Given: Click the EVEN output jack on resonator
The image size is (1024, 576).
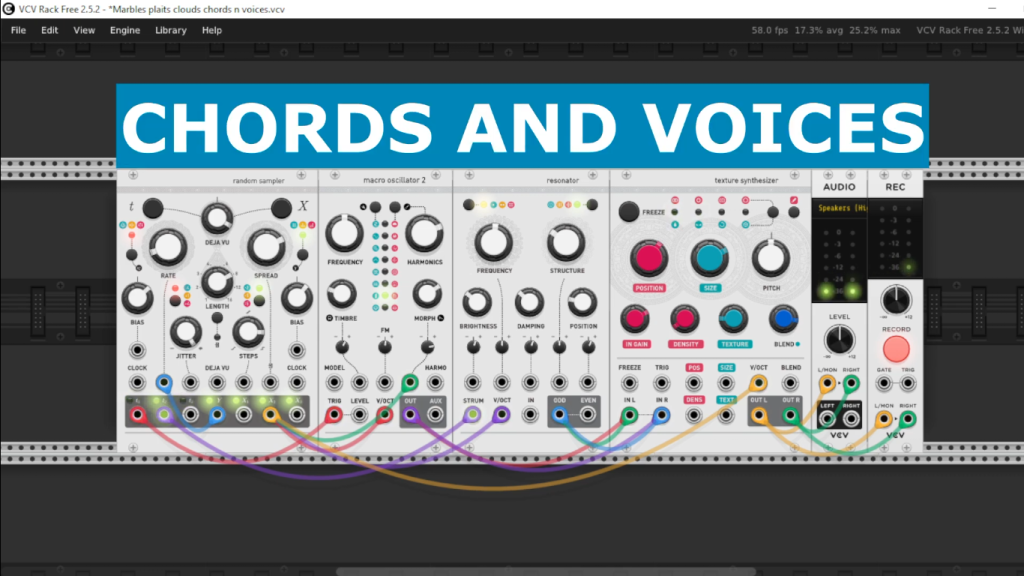Looking at the screenshot, I should pos(588,414).
